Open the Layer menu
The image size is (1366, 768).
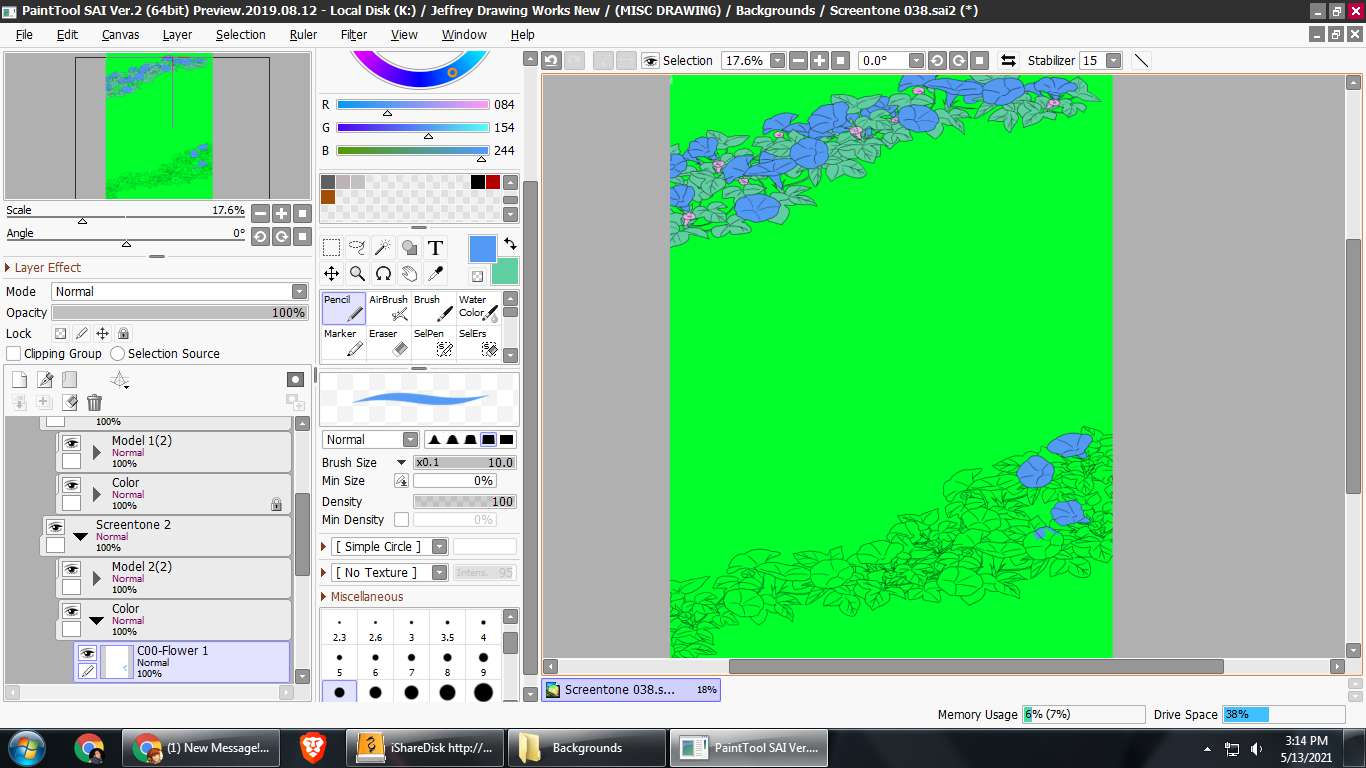(x=177, y=34)
